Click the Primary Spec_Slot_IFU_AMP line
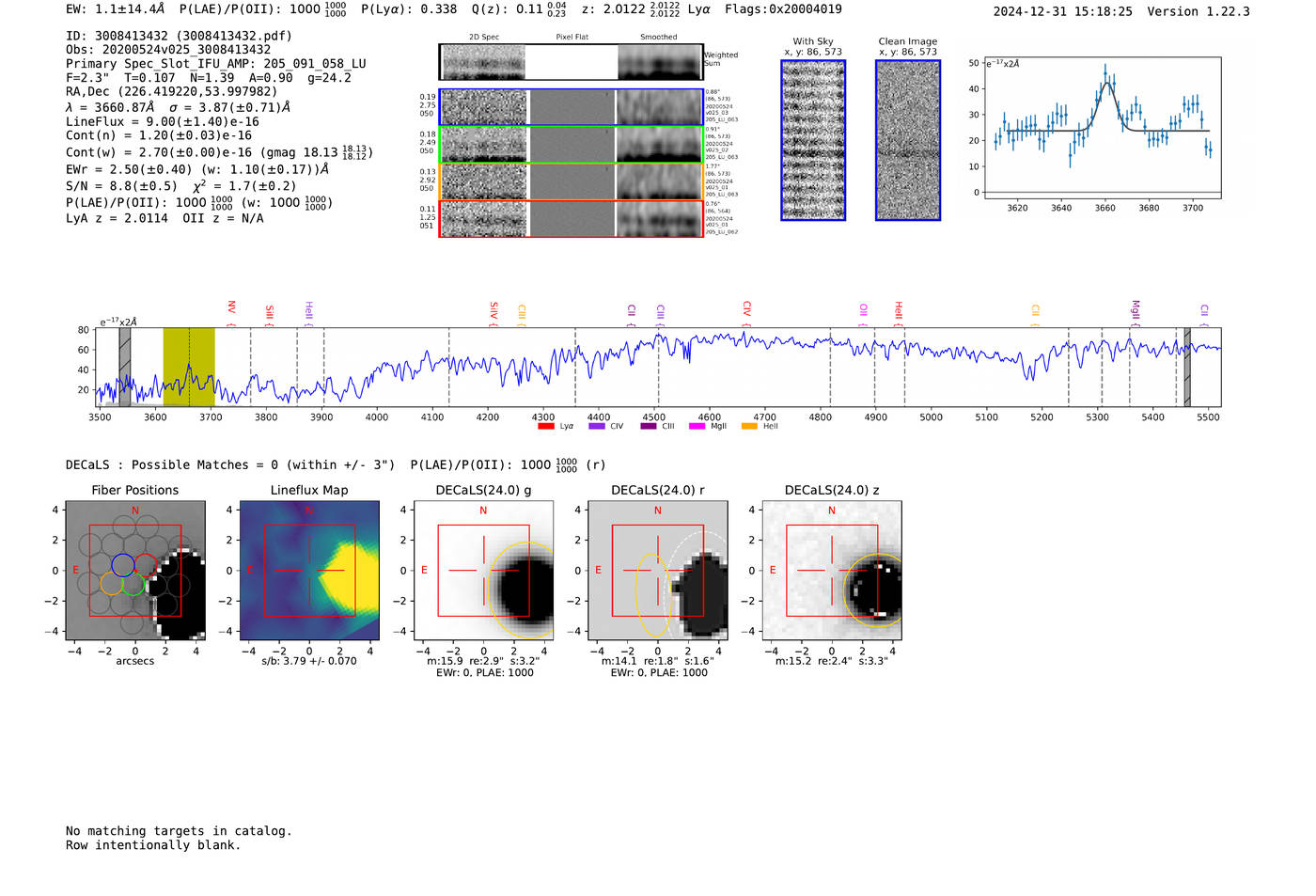1316x896 pixels. pyautogui.click(x=216, y=64)
